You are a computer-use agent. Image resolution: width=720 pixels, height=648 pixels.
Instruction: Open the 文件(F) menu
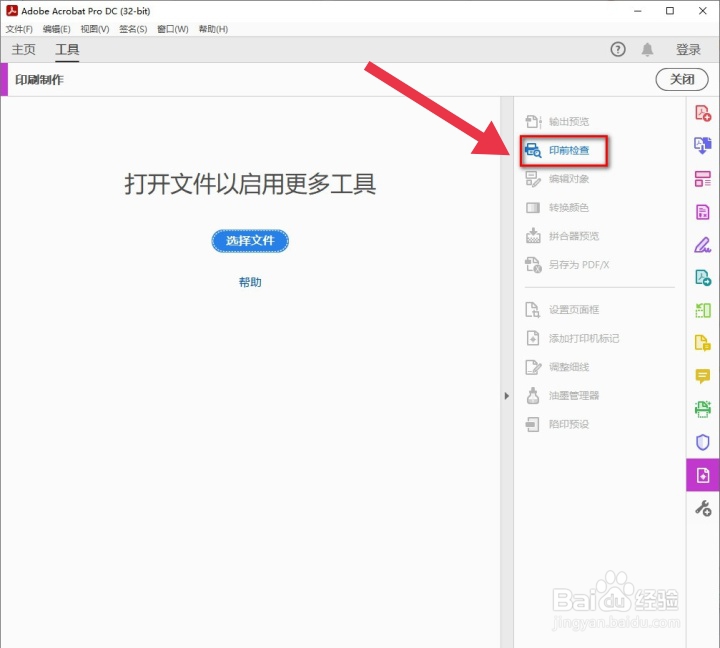[x=19, y=29]
